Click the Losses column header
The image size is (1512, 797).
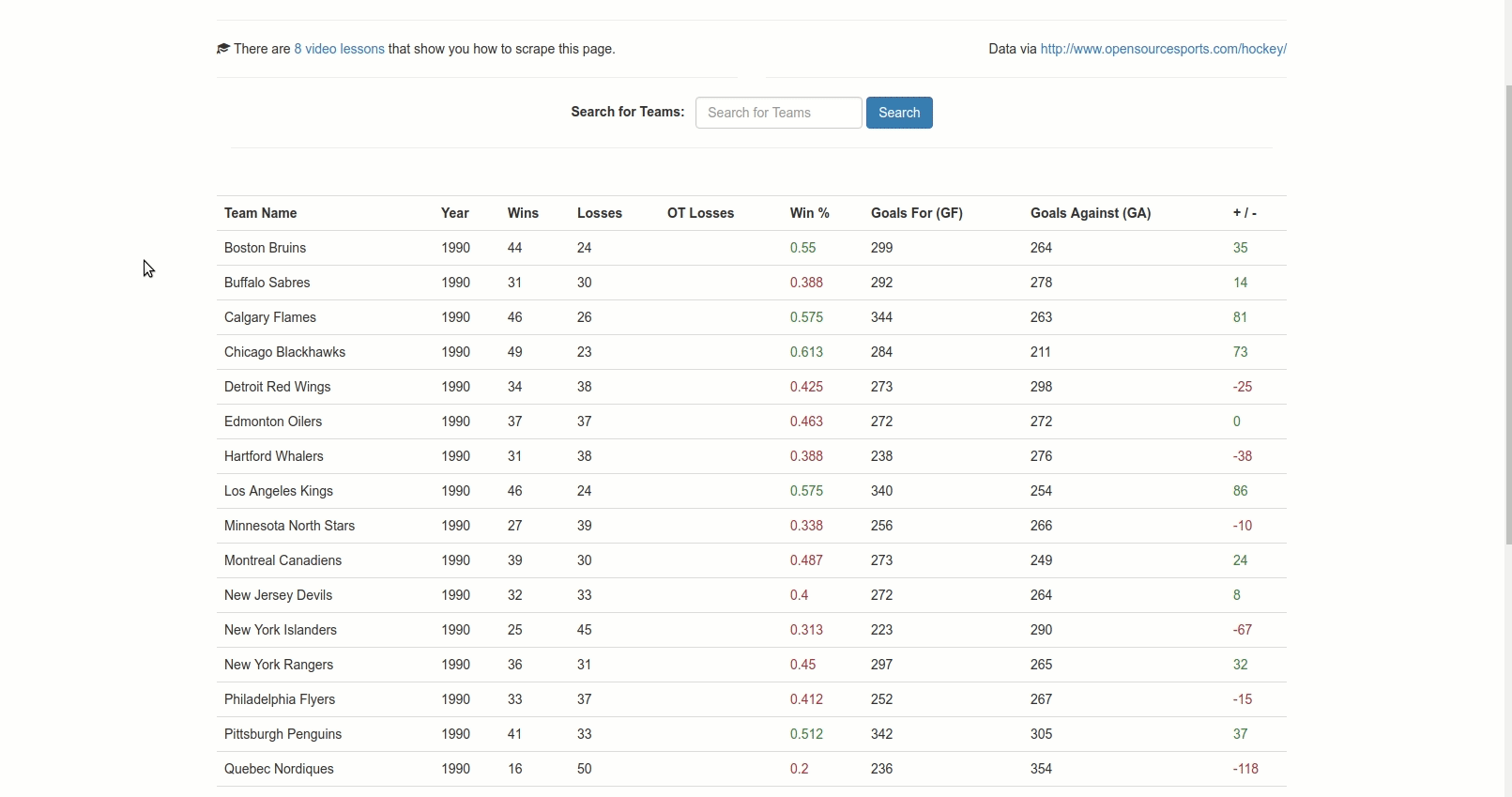click(600, 213)
